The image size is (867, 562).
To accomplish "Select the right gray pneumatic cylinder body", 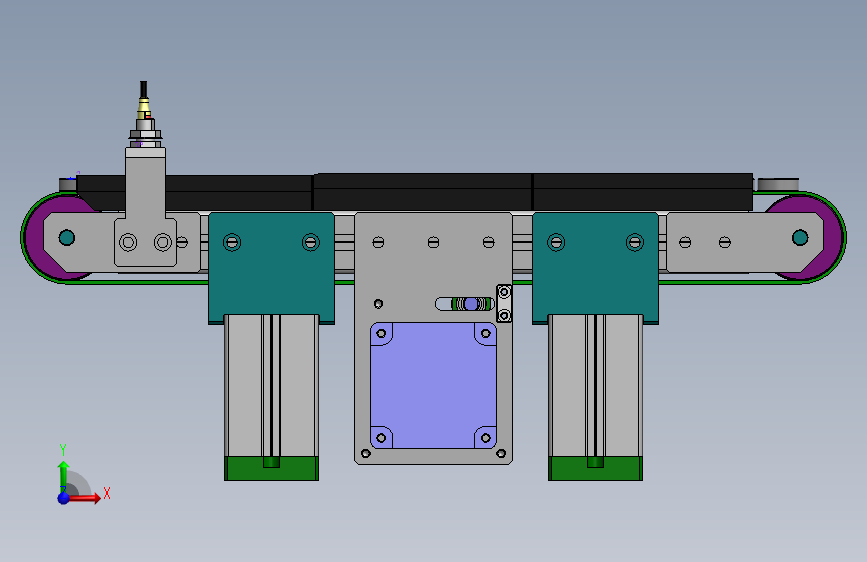I will coord(596,386).
